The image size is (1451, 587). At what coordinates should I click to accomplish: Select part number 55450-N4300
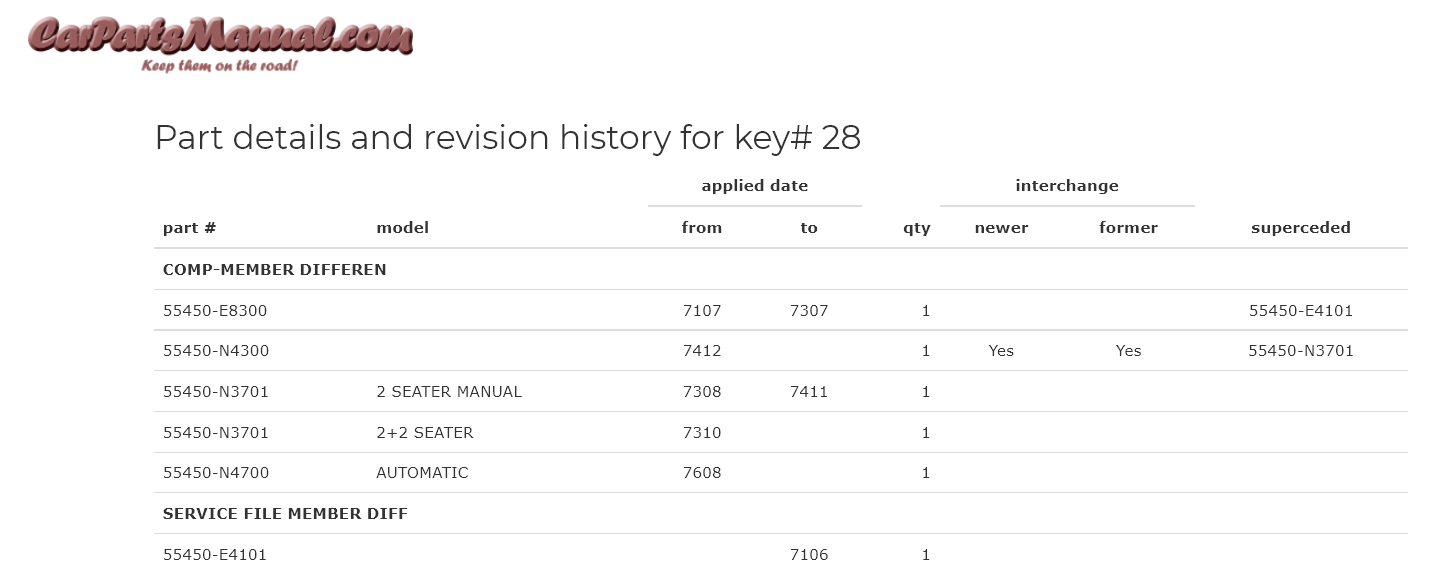(x=216, y=351)
